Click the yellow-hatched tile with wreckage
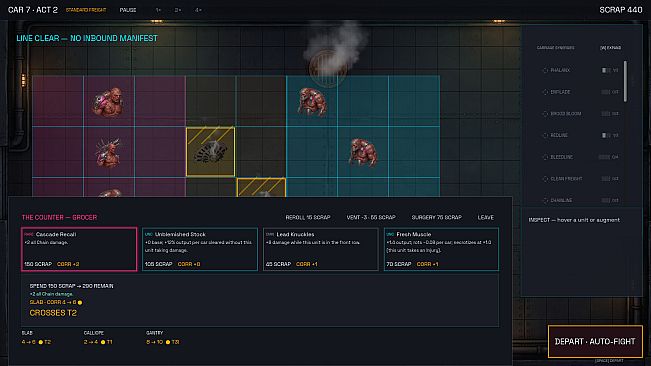This screenshot has width=651, height=366. point(210,152)
